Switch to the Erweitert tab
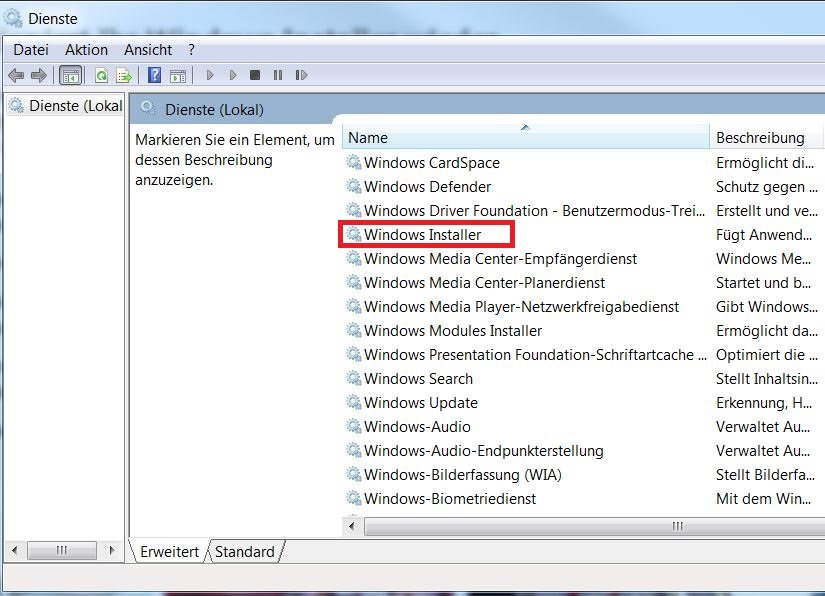The image size is (825, 596). click(167, 551)
